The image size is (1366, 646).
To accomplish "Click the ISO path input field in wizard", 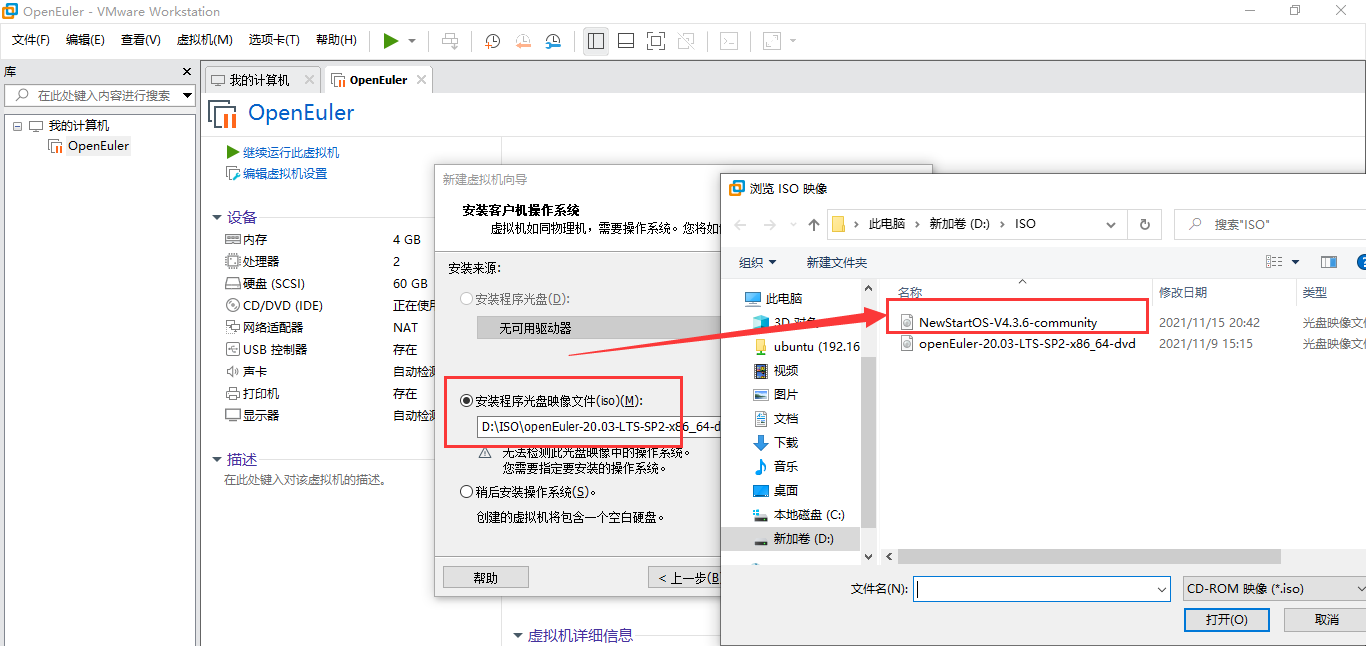I will point(598,427).
